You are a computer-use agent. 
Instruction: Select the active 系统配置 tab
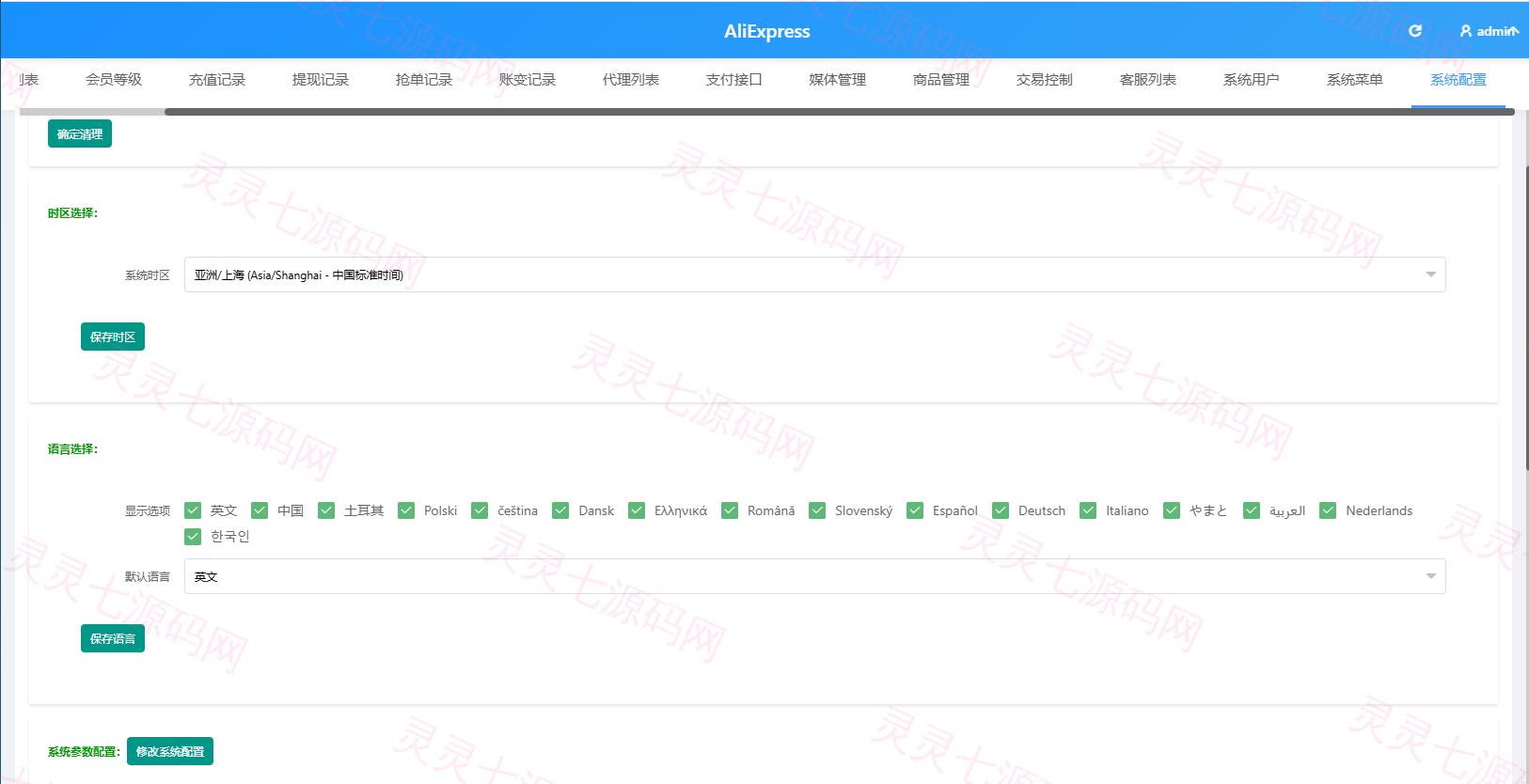click(x=1458, y=80)
